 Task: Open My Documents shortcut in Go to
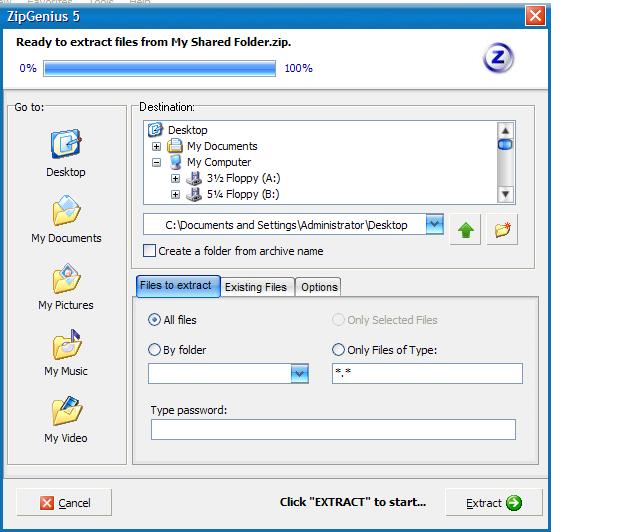(66, 211)
